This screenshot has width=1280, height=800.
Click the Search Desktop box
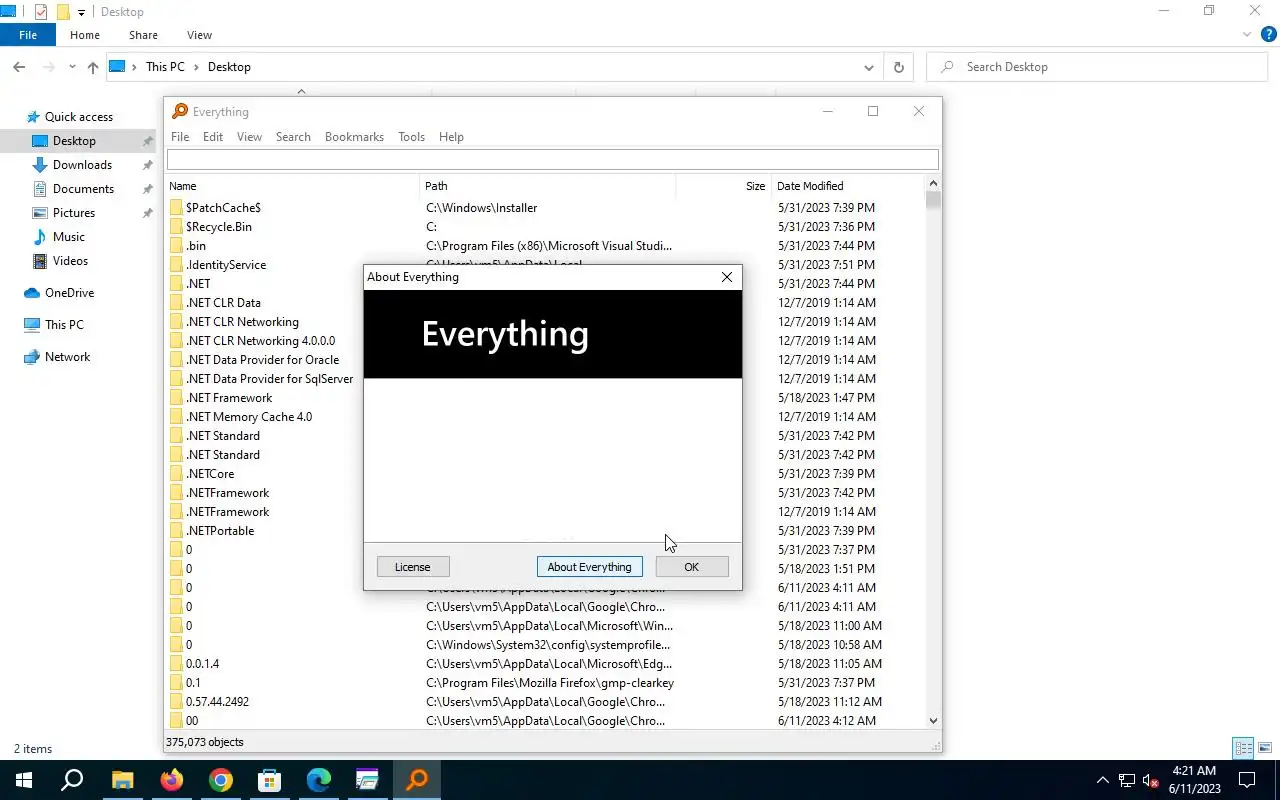1098,67
